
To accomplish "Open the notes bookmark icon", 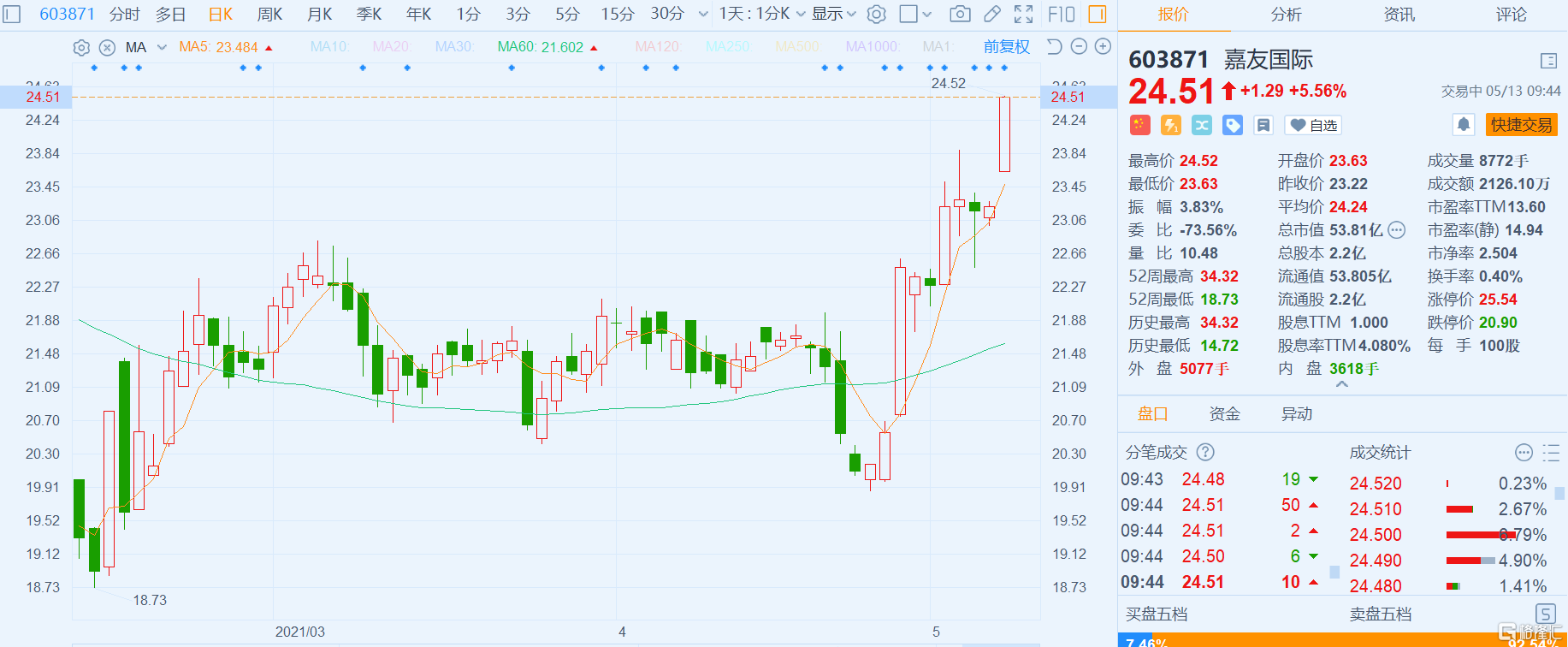I will pos(1263,125).
